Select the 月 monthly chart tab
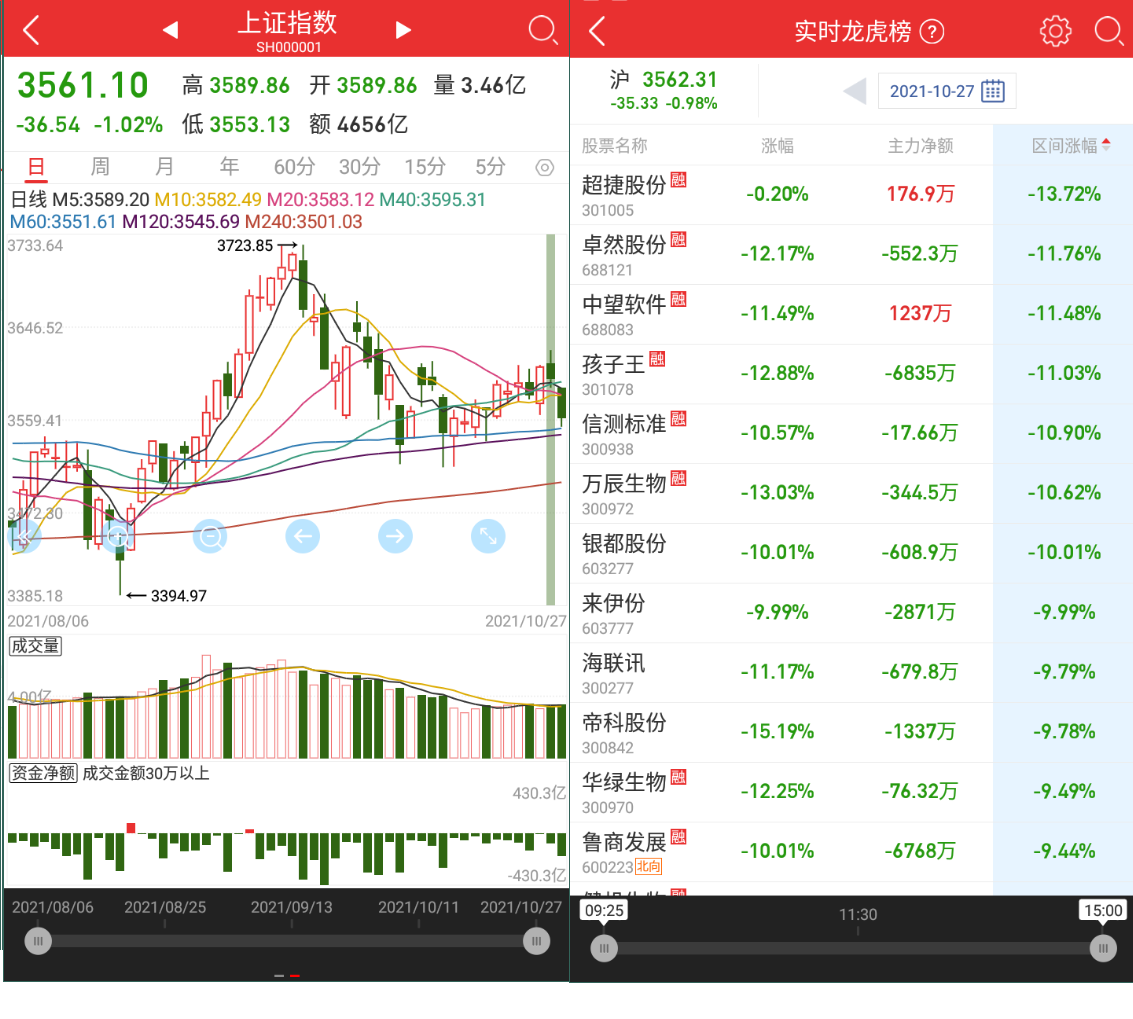The image size is (1133, 1019). [165, 167]
